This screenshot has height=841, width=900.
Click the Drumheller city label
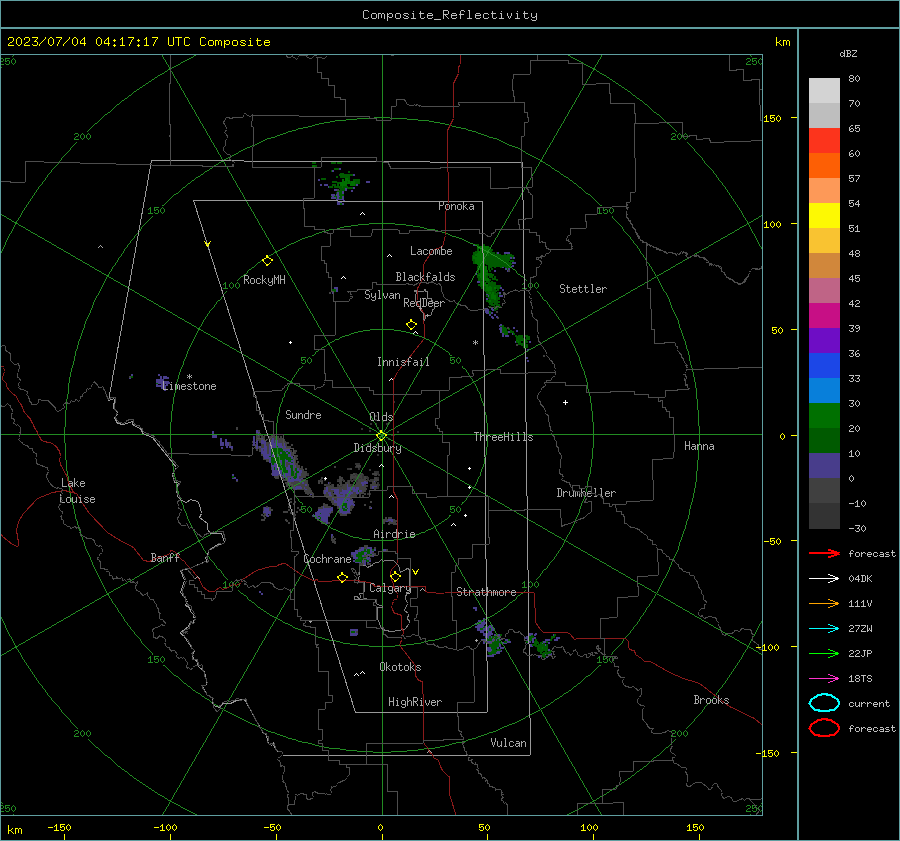586,493
